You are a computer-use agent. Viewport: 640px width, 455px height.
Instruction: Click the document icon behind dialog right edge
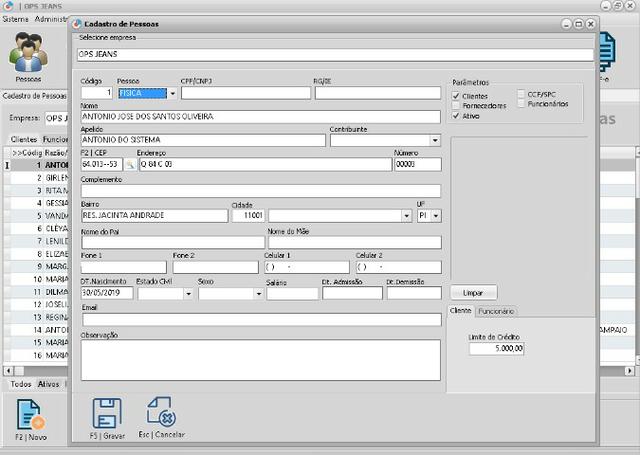[x=607, y=52]
